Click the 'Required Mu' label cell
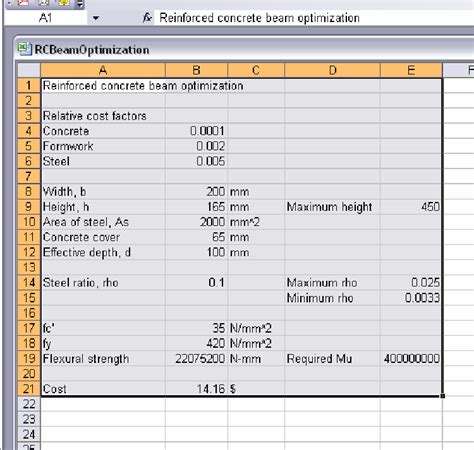Screen dimensions: 474x450 332,359
